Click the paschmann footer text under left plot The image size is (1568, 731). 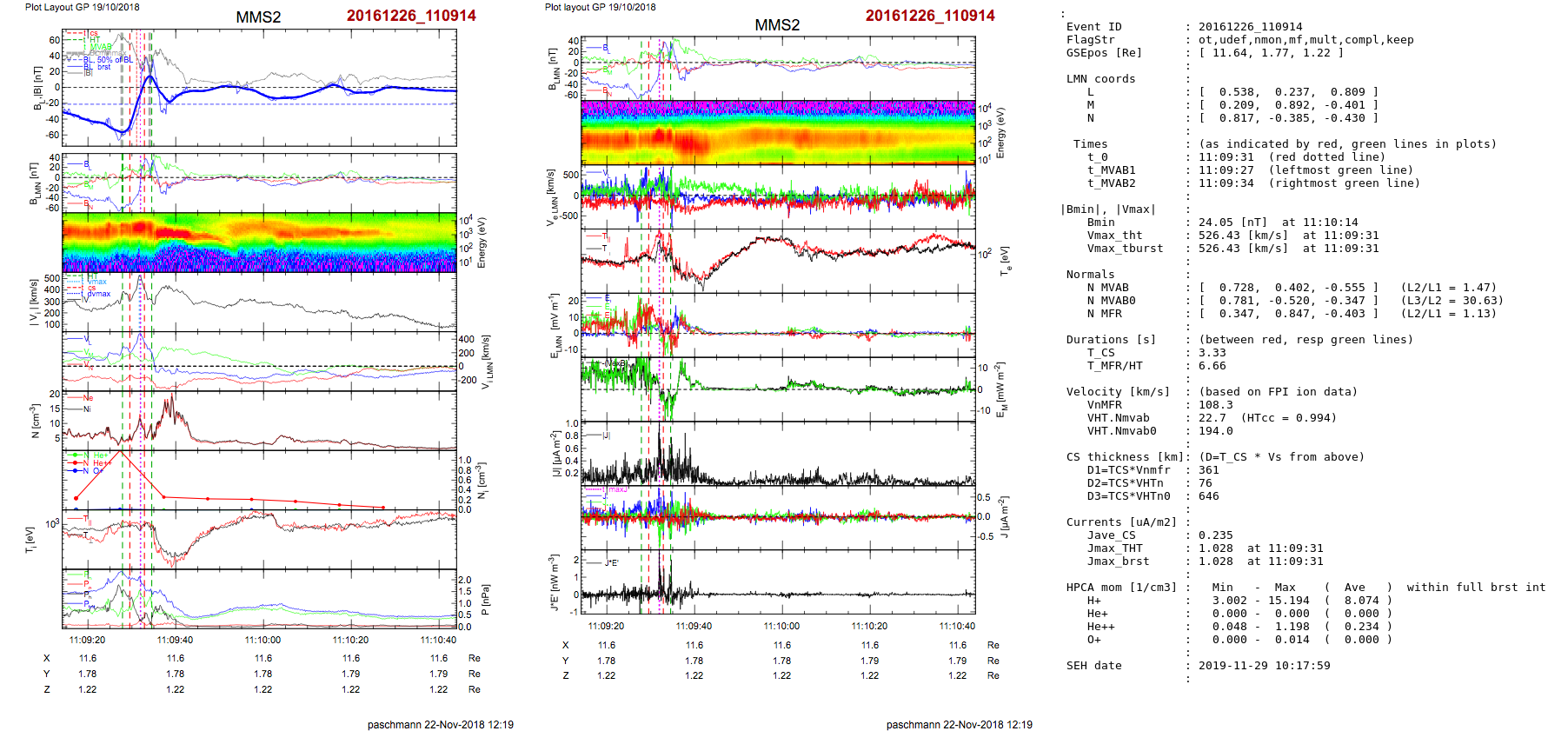click(440, 724)
